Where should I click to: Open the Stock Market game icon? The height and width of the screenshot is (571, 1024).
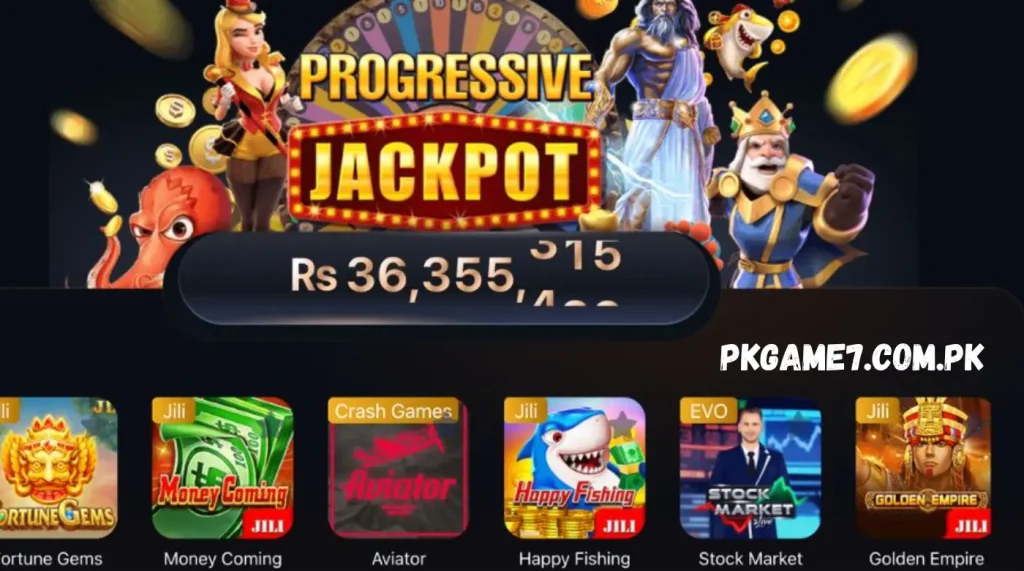click(x=750, y=468)
